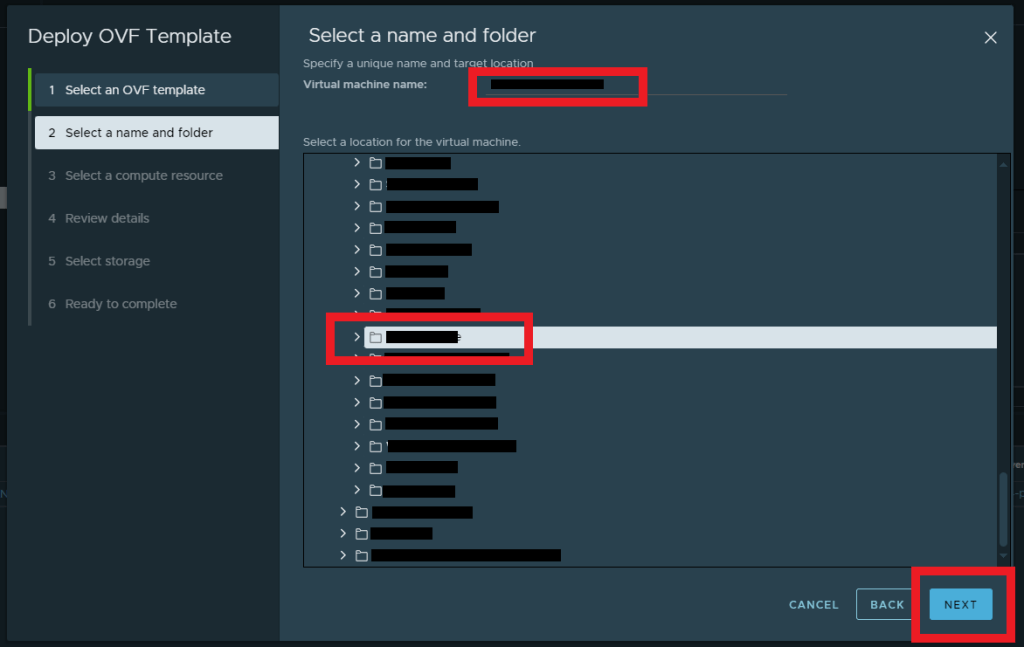Viewport: 1024px width, 647px height.
Task: Go to step 5 Select storage
Action: click(107, 261)
